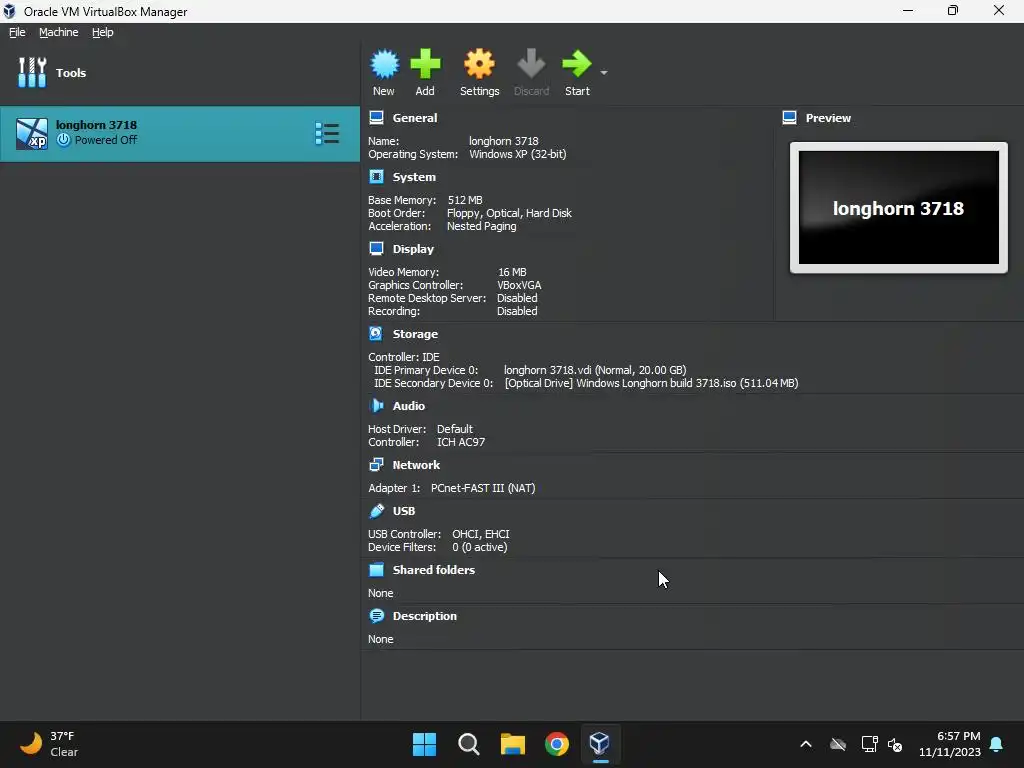Click the grayed Discard arrow icon
This screenshot has height=768, width=1024.
531,64
